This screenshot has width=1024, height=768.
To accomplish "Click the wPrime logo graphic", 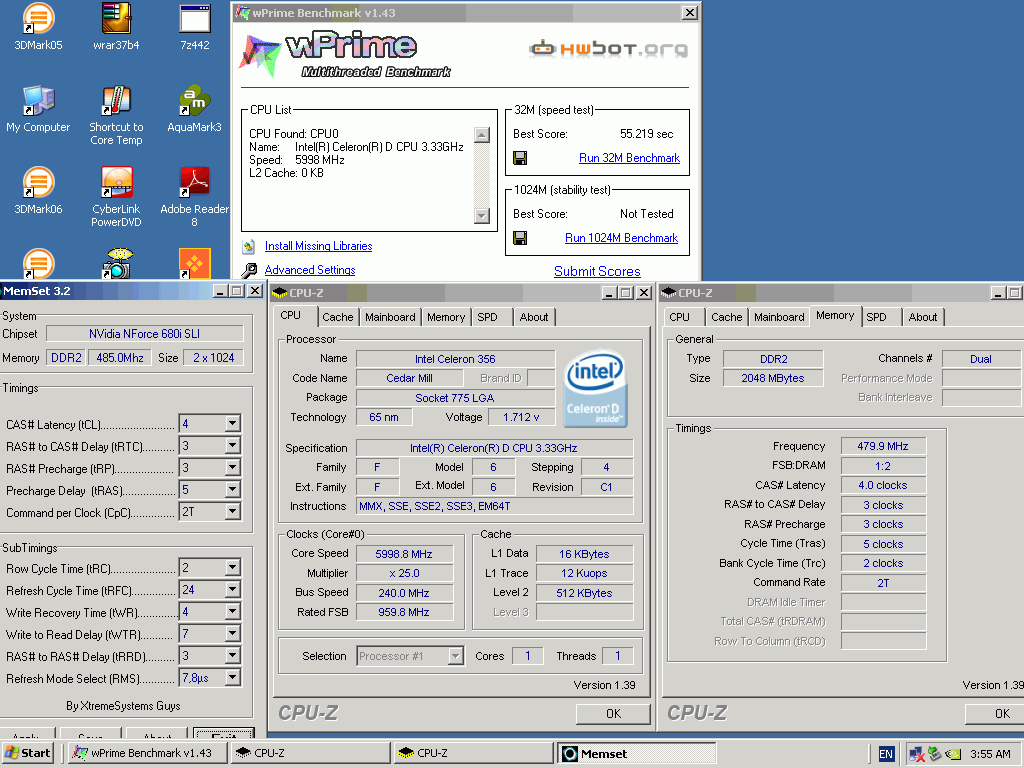I will 344,54.
